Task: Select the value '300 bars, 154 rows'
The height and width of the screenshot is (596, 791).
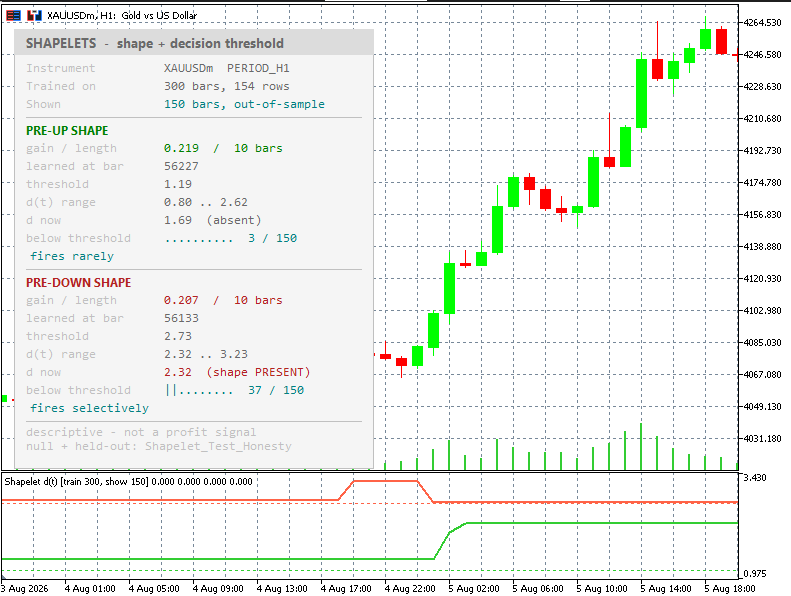Action: (227, 86)
